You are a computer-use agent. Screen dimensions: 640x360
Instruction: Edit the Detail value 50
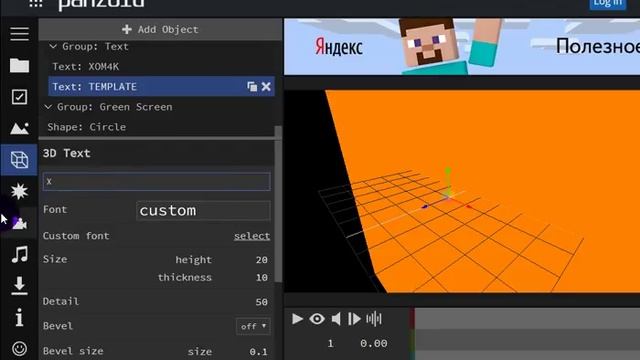coord(262,302)
